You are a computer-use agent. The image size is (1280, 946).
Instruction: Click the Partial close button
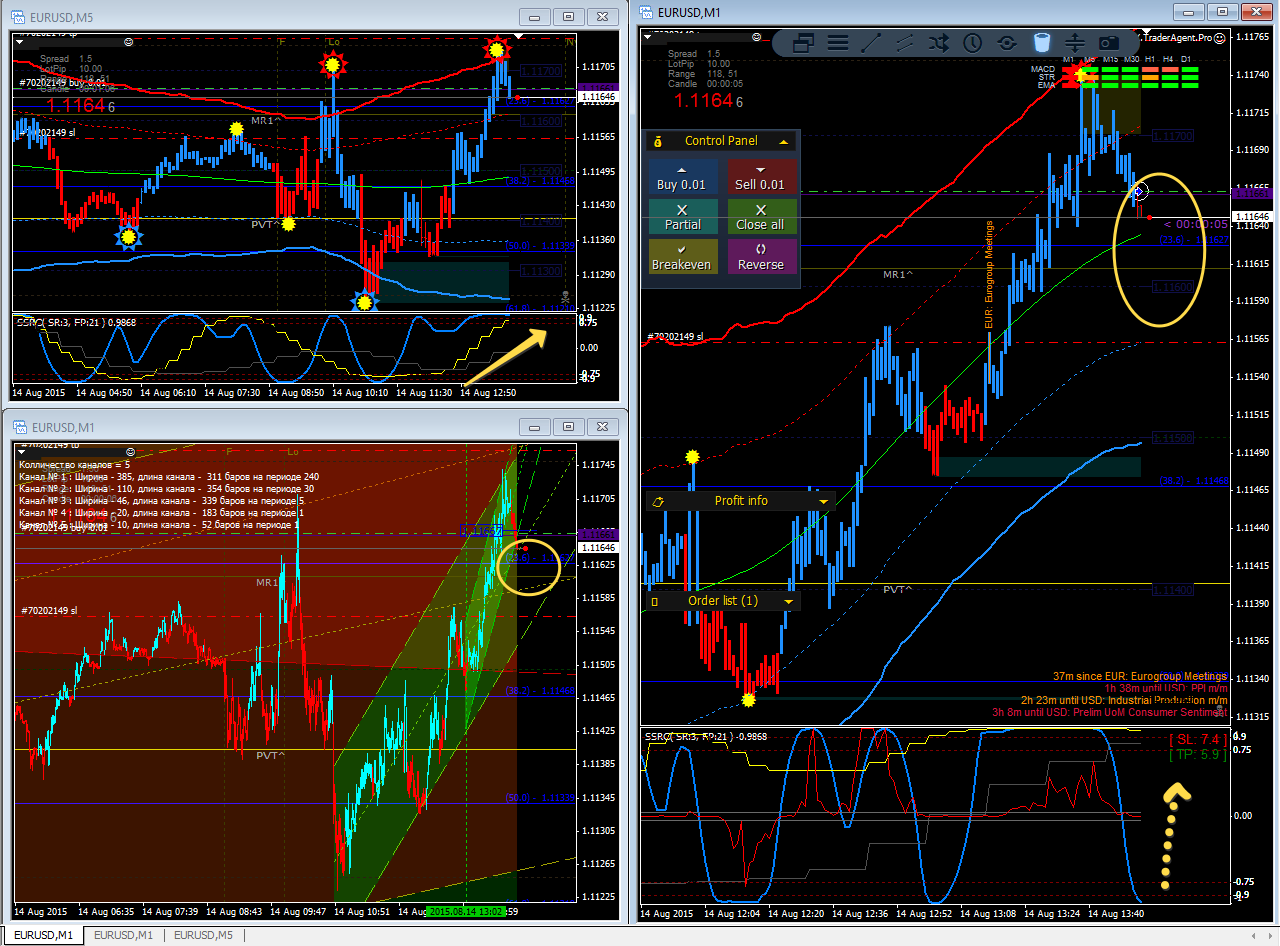point(683,217)
